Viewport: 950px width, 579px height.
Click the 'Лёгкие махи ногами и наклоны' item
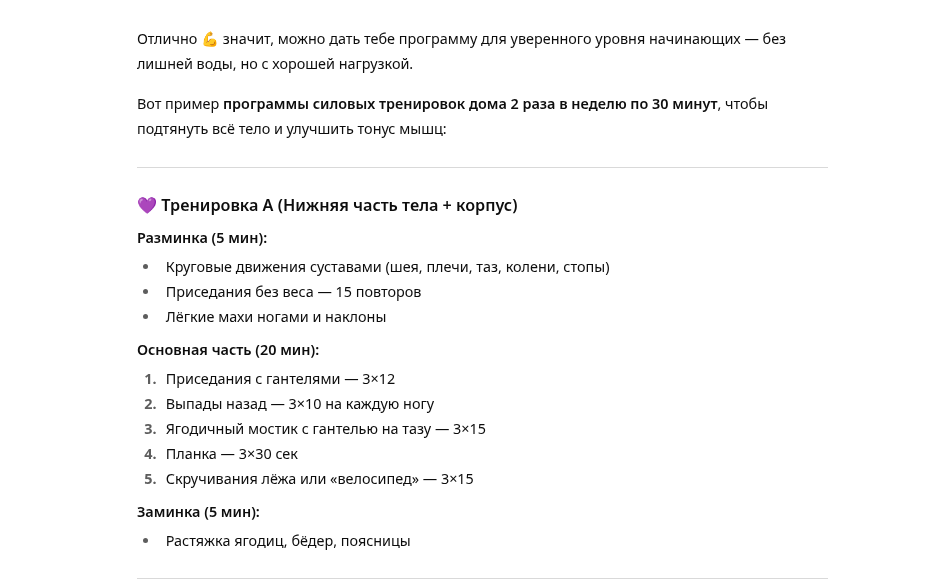click(x=276, y=317)
